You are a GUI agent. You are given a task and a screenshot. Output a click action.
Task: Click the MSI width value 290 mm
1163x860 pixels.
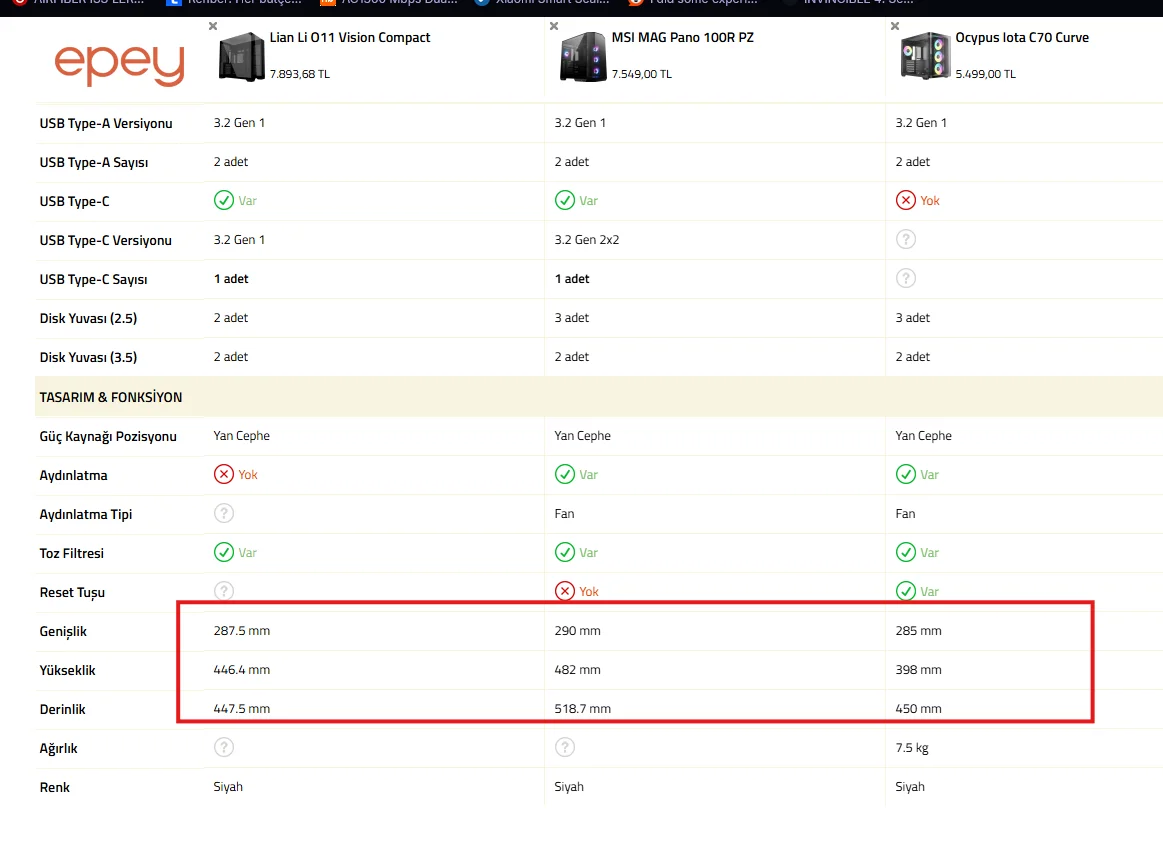pyautogui.click(x=578, y=631)
